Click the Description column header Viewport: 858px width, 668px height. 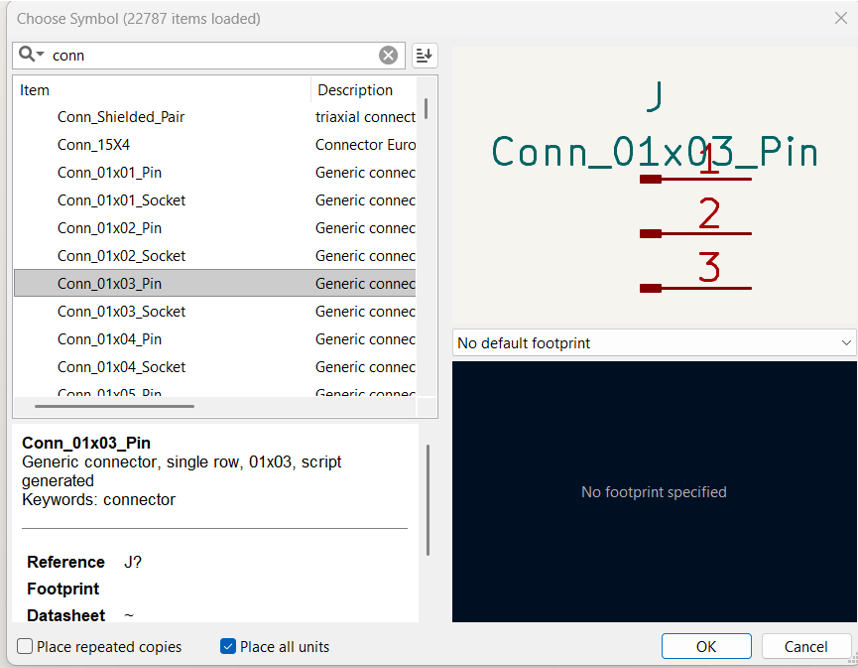[364, 90]
